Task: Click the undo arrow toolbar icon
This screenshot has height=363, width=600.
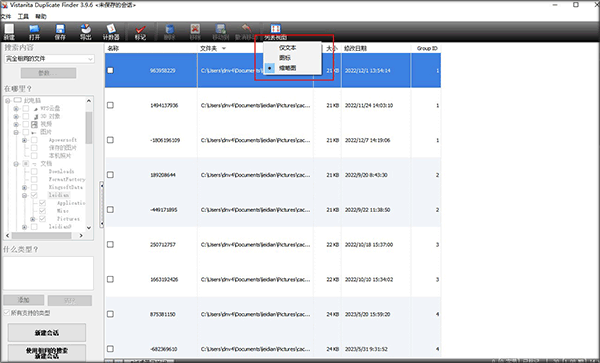Action: (246, 29)
